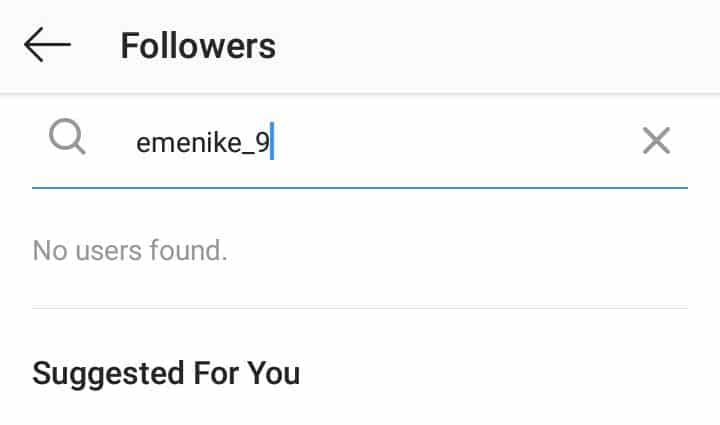Tap the magnifying glass search icon

click(67, 137)
